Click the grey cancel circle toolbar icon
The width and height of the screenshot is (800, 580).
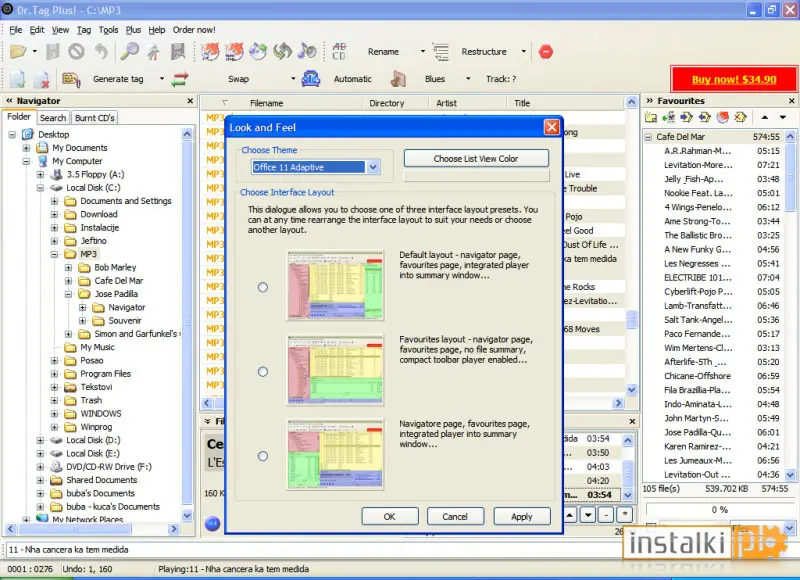(77, 52)
